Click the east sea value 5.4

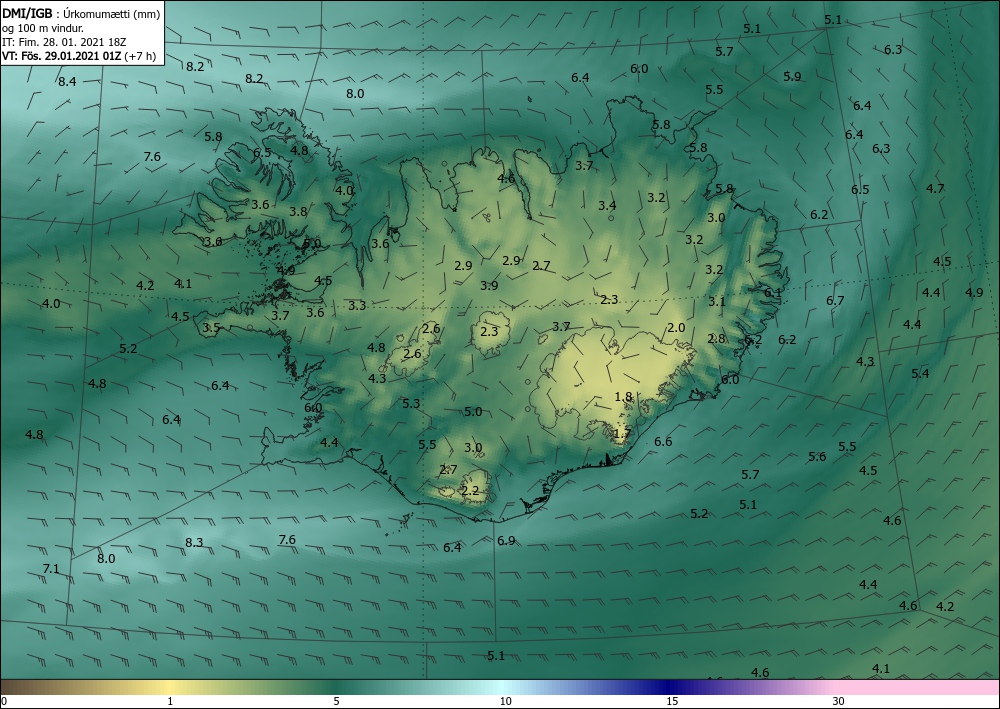pyautogui.click(x=920, y=374)
